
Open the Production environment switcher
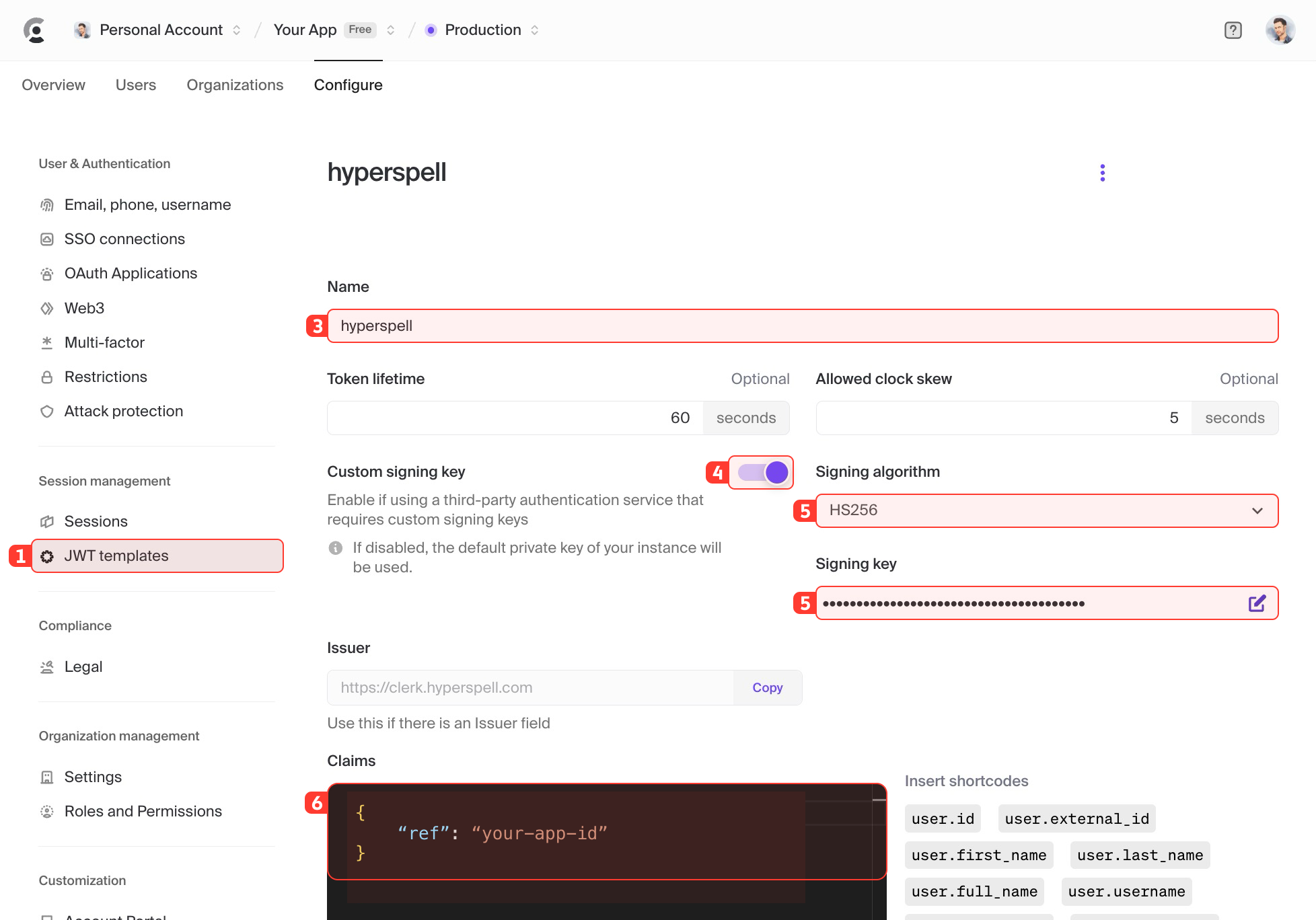click(x=482, y=30)
